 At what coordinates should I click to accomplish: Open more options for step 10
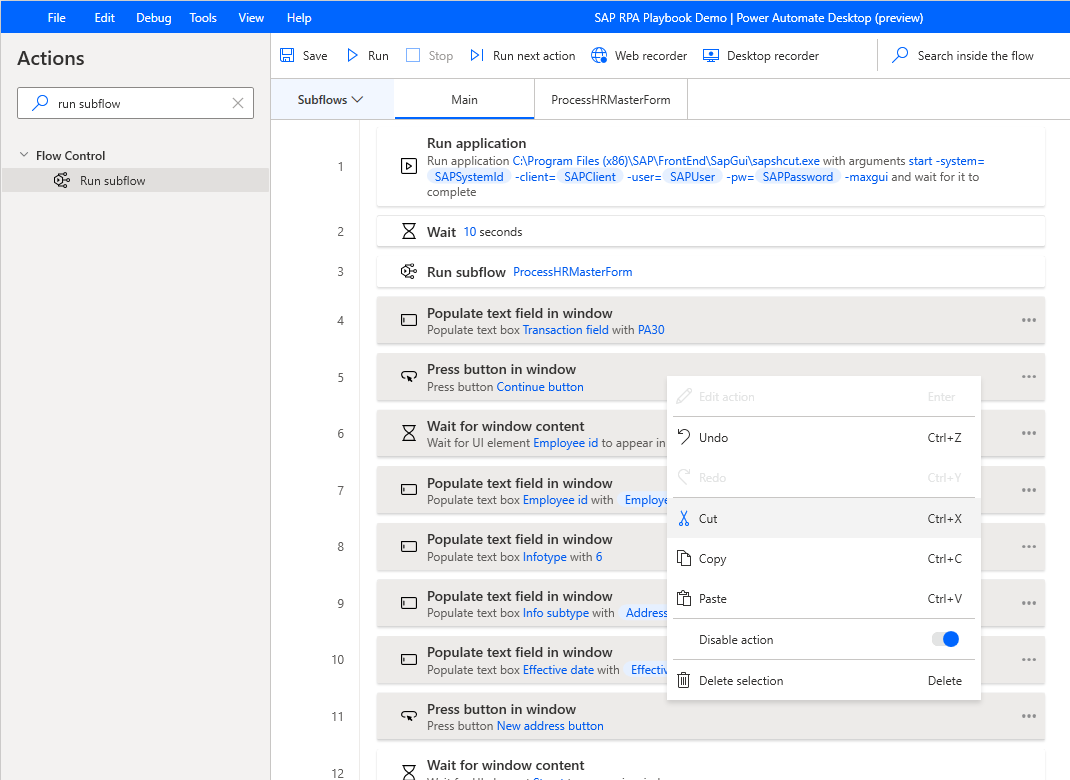[1029, 660]
